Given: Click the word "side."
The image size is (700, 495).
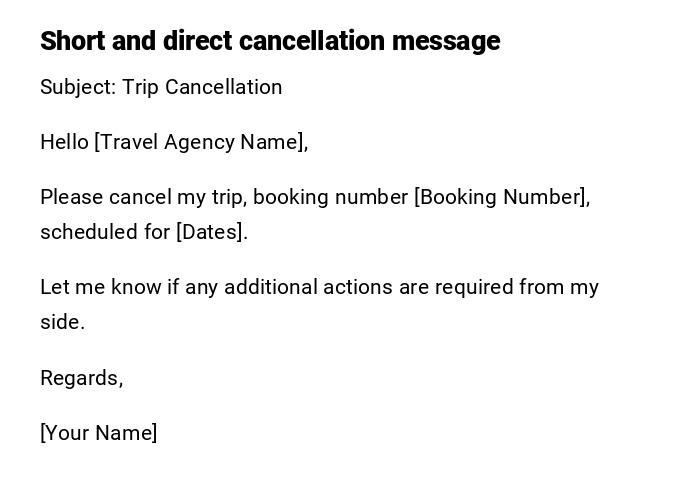Looking at the screenshot, I should (62, 322).
